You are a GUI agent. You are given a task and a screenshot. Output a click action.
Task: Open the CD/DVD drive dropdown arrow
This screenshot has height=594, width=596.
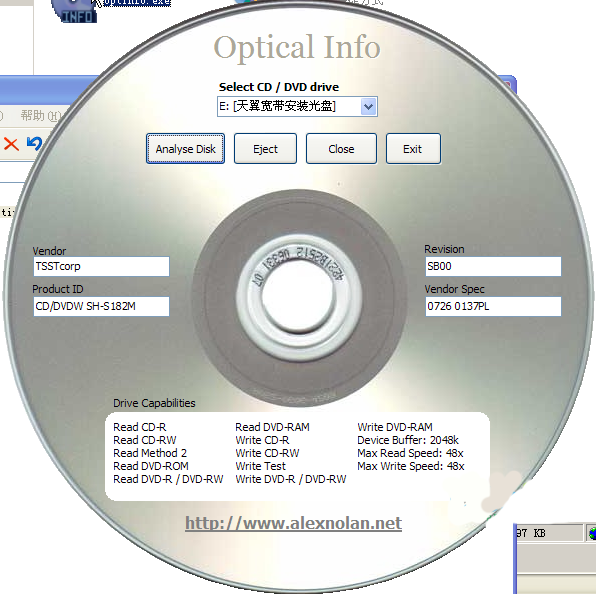click(x=368, y=106)
